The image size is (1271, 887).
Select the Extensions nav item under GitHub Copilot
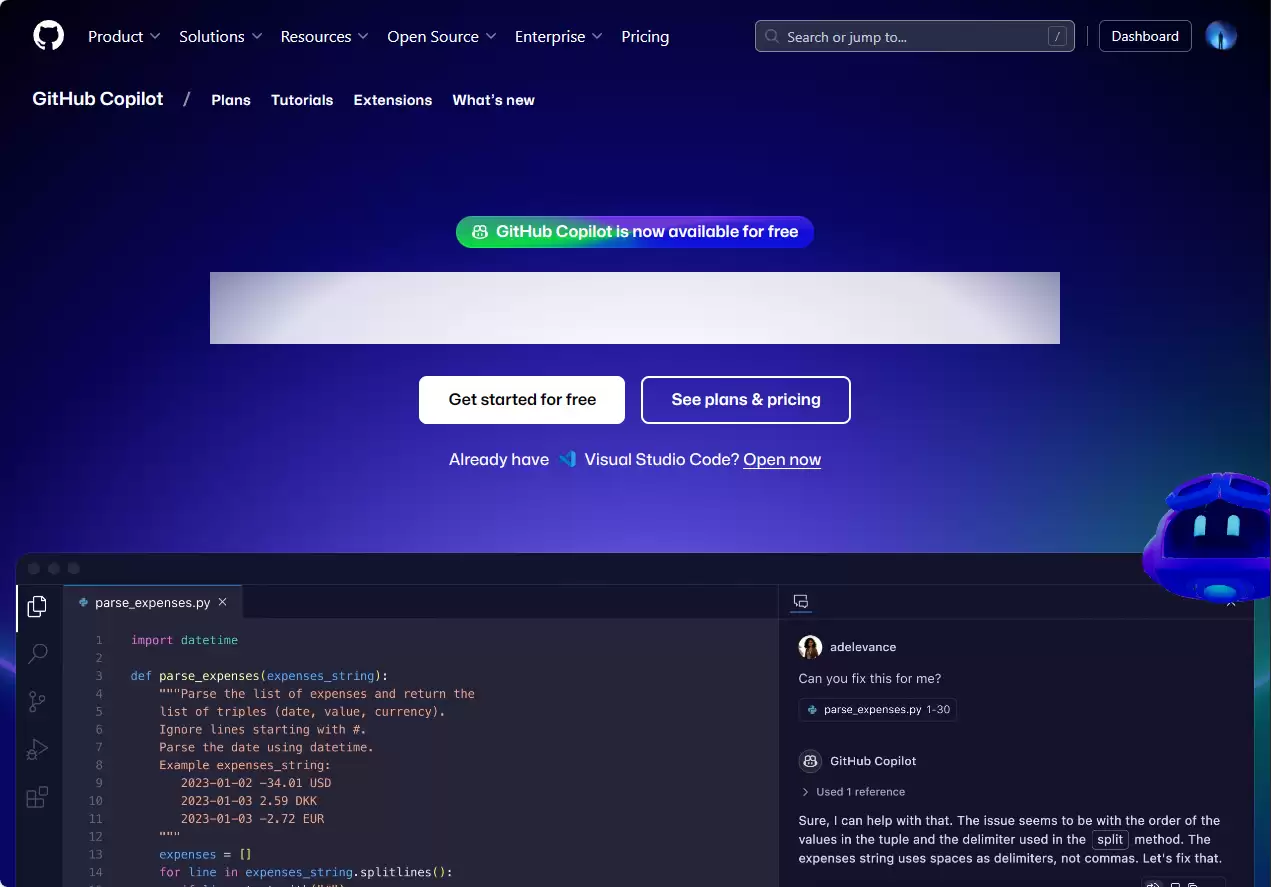[392, 100]
